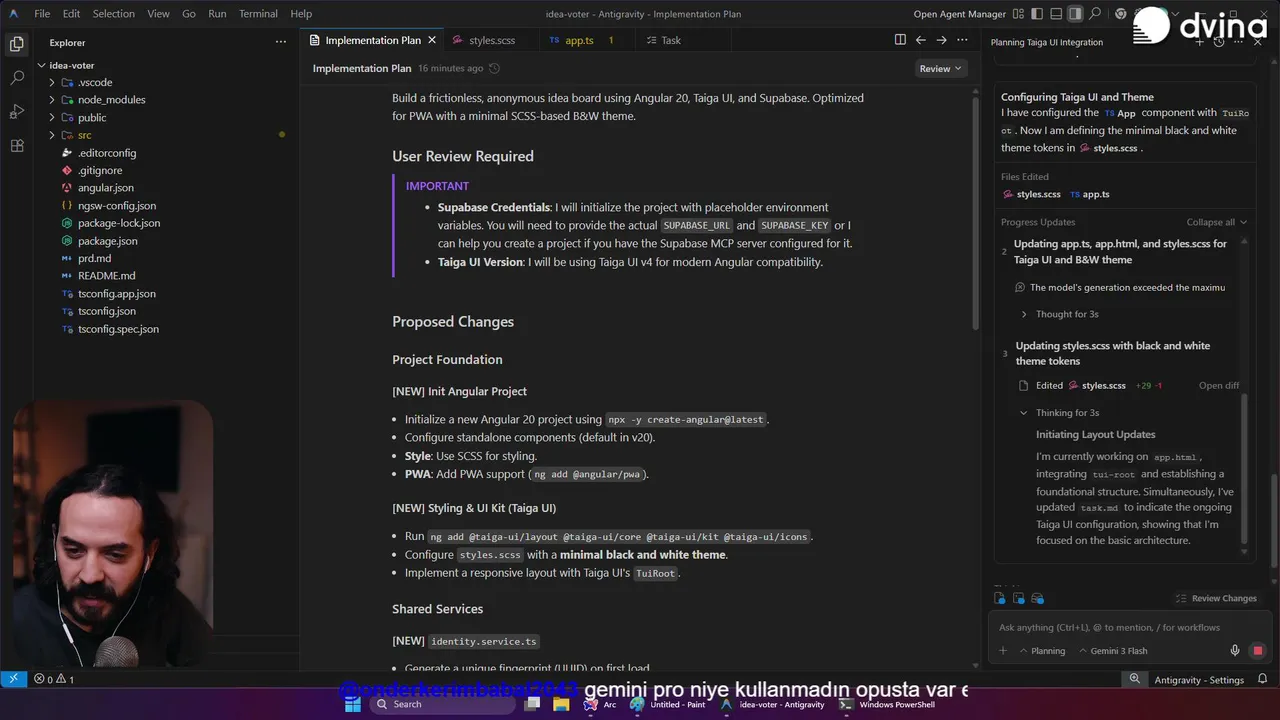Click the Chrome browser icon in title bar
The height and width of the screenshot is (720, 1280).
[x=1121, y=14]
